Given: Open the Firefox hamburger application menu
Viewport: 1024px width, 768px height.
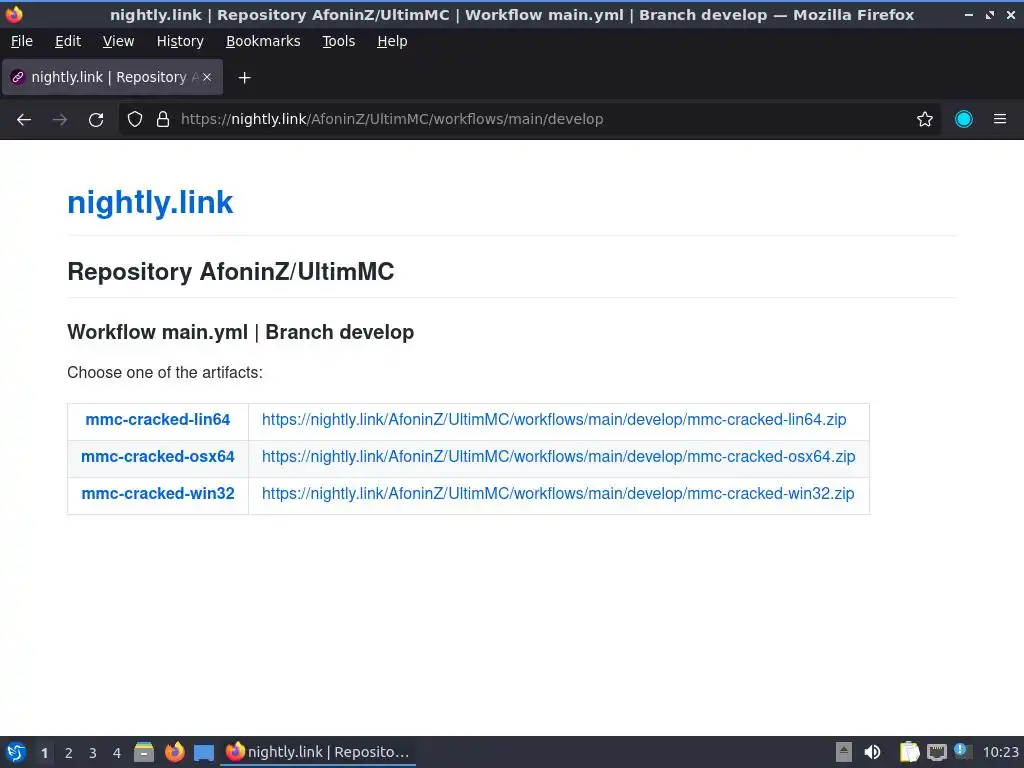Looking at the screenshot, I should (x=1000, y=120).
